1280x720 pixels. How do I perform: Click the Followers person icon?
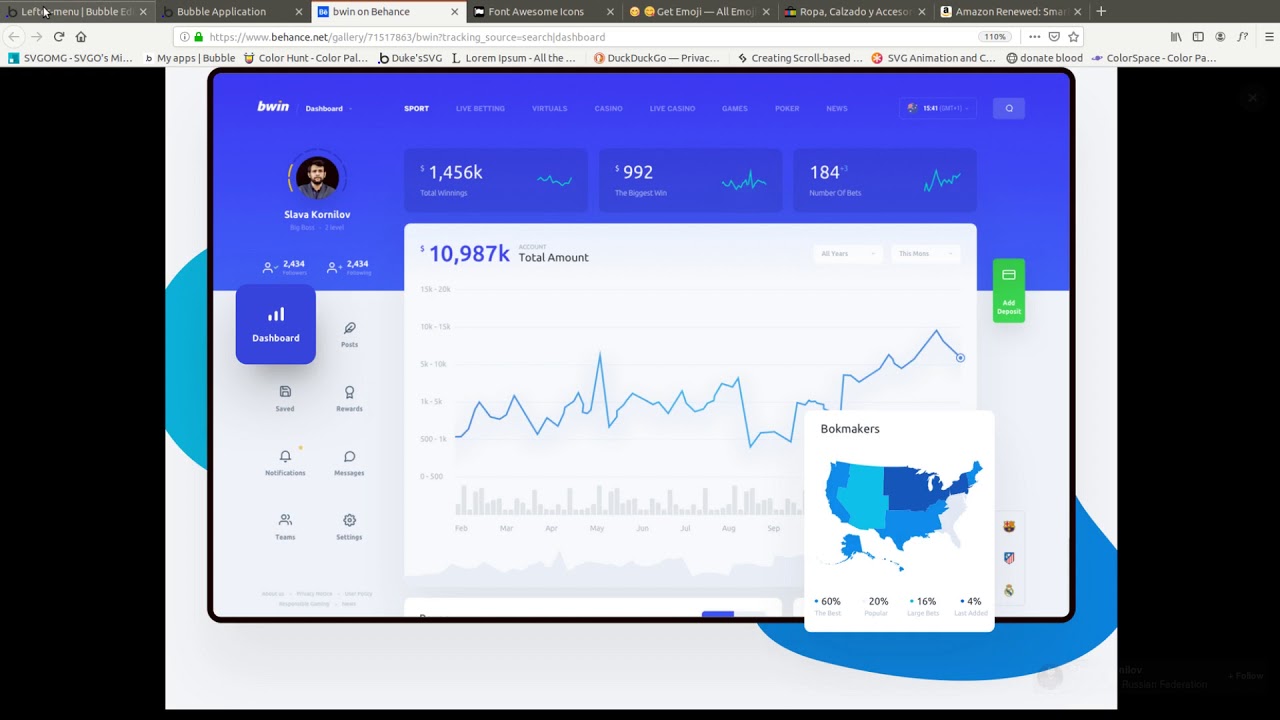click(269, 267)
